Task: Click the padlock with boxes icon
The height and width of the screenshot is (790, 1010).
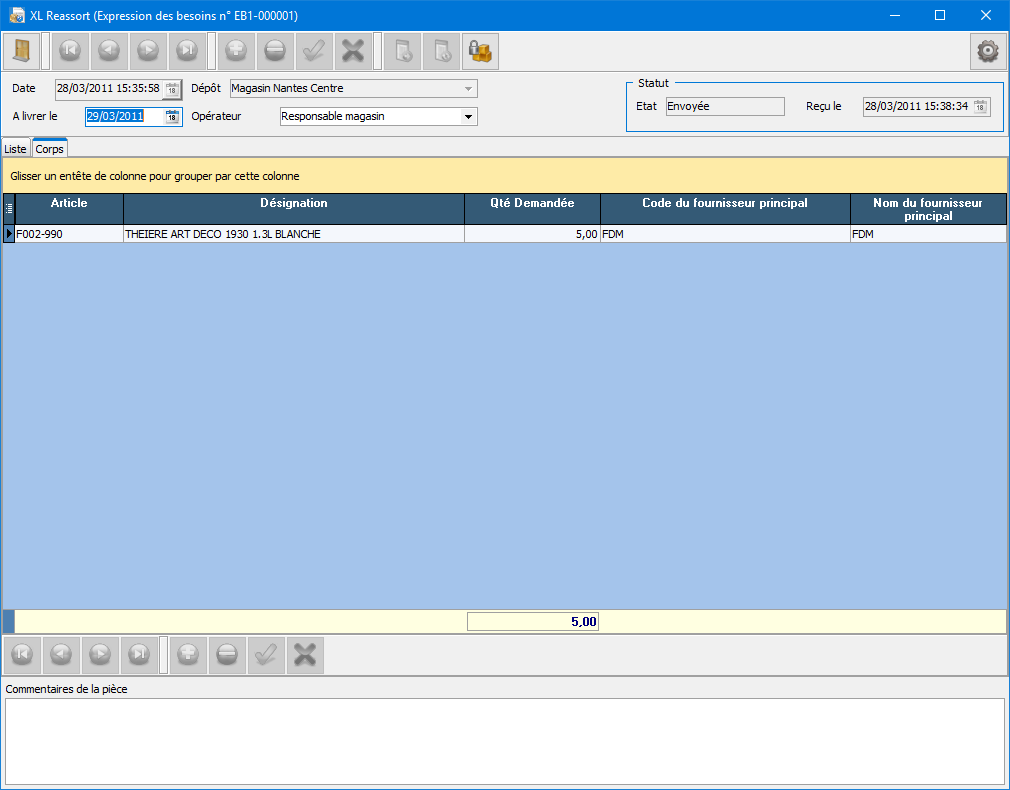Action: click(480, 51)
